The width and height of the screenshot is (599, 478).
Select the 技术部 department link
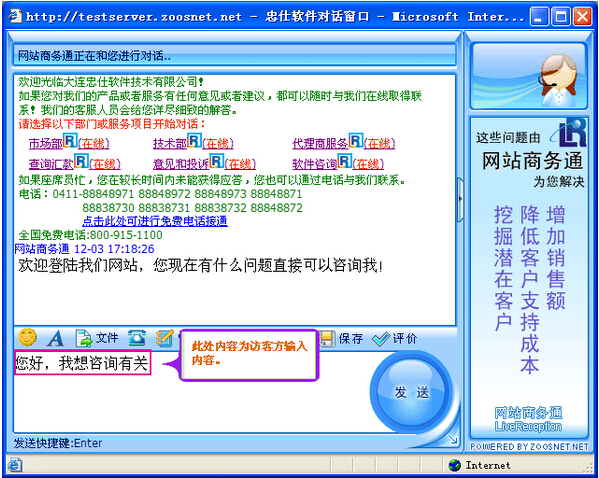pos(170,144)
